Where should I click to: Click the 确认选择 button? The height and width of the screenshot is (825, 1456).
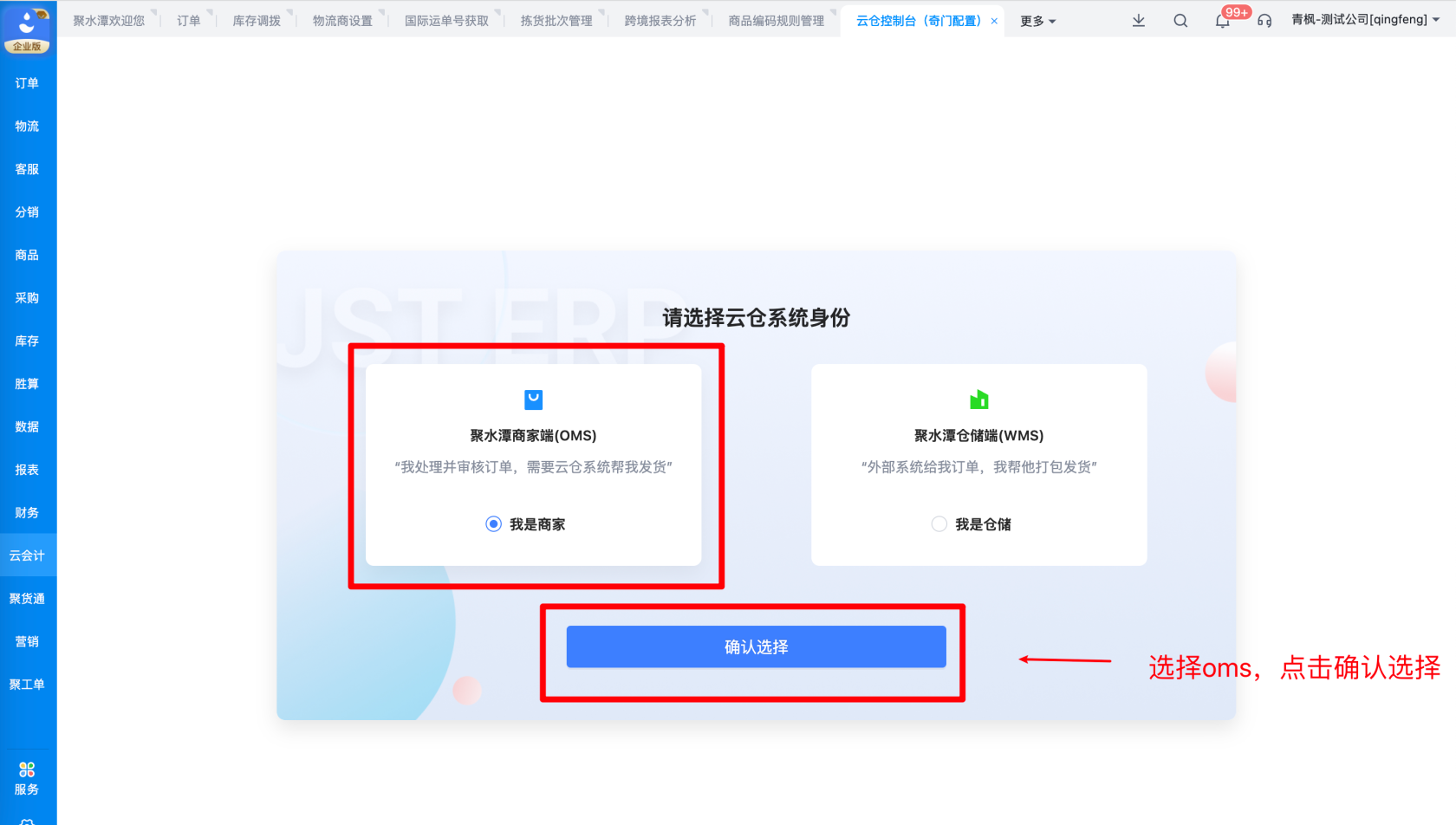coord(757,646)
